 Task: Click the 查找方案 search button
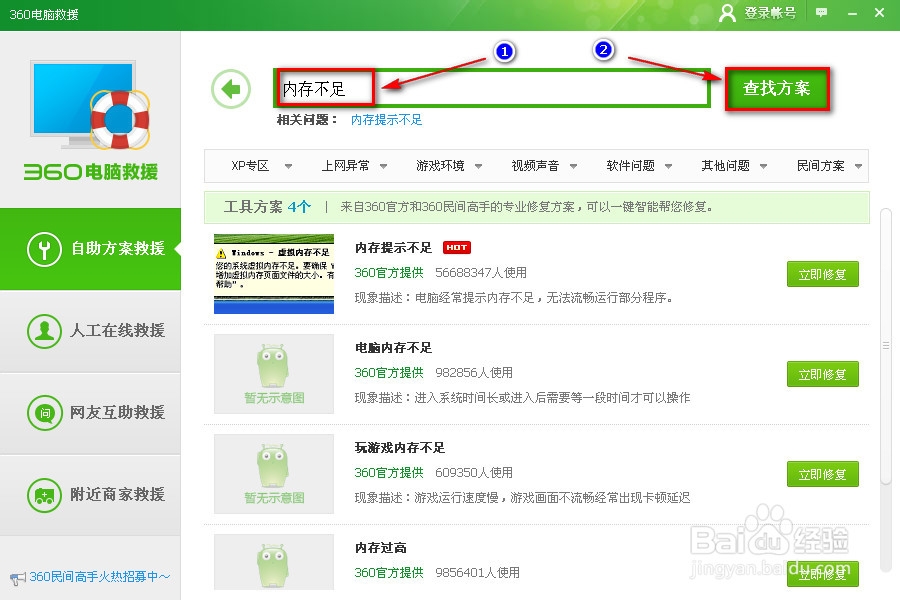coord(777,88)
